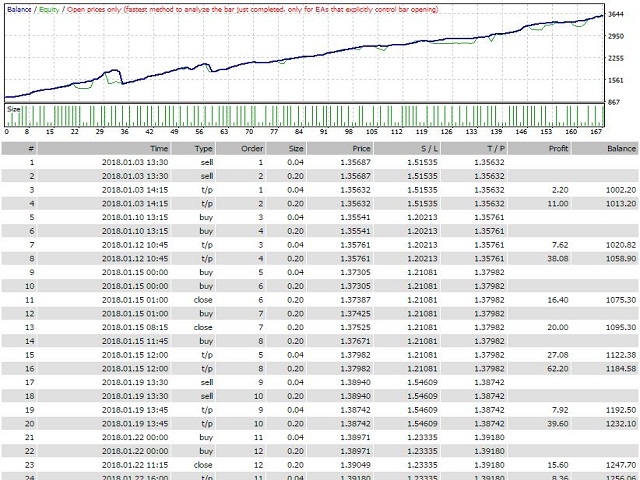Click the Profit column header

pyautogui.click(x=539, y=149)
